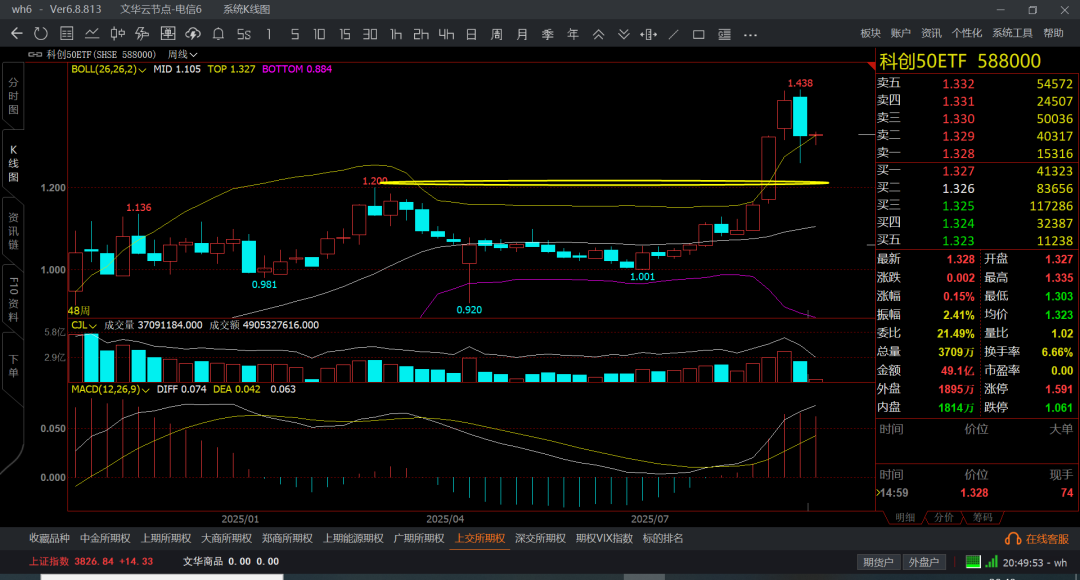The height and width of the screenshot is (580, 1080).
Task: Select the 15 minute period
Action: pos(344,34)
